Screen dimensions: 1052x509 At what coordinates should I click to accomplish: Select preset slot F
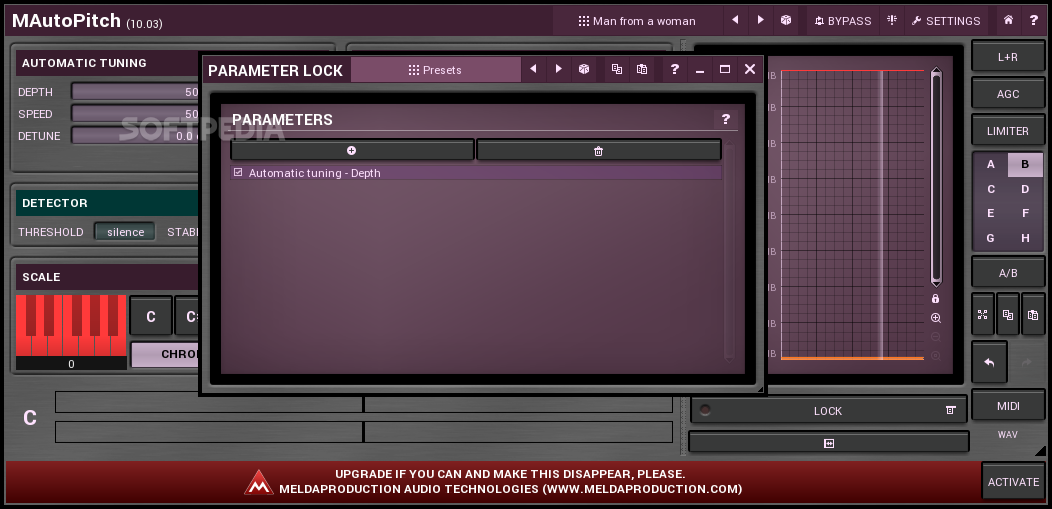pyautogui.click(x=1025, y=213)
